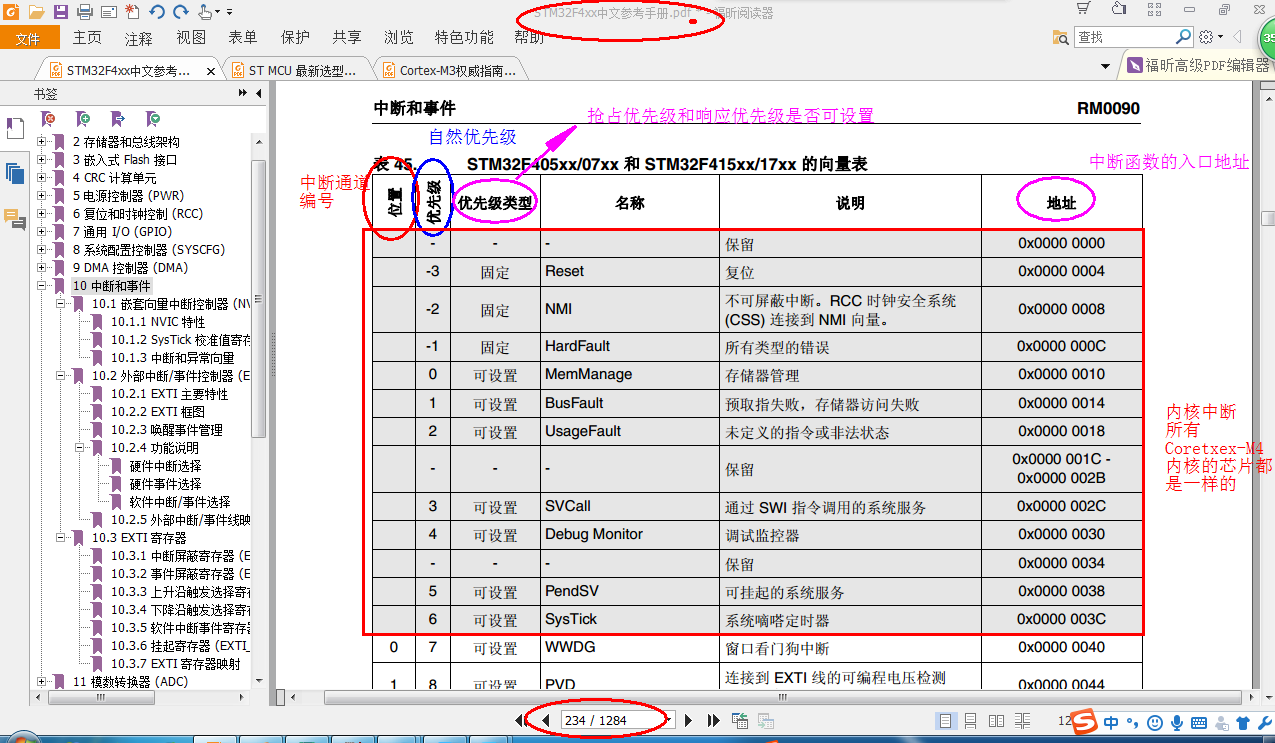Open the comments panel icon in the left sidebar
This screenshot has height=743, width=1275.
(x=15, y=219)
